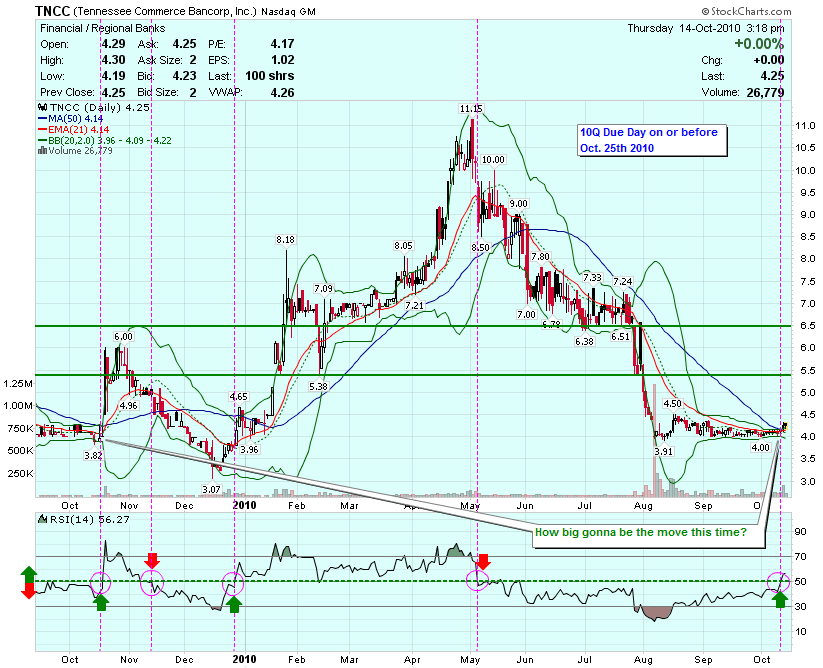Image resolution: width=823 pixels, height=668 pixels.
Task: Click the 4.65 price label
Action: [239, 397]
